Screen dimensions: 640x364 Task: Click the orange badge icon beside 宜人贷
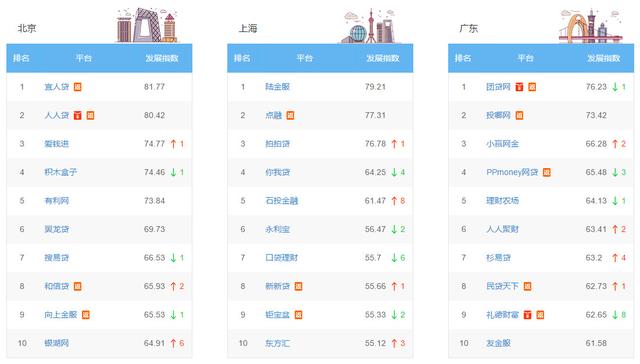tap(78, 87)
